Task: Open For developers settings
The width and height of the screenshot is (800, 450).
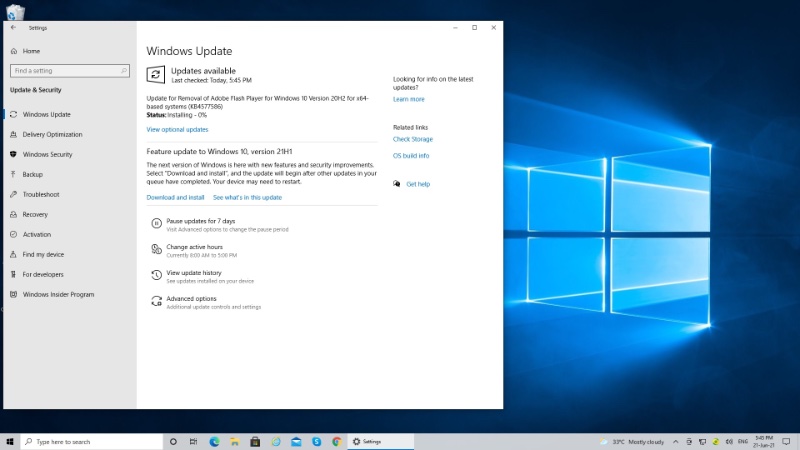Action: pyautogui.click(x=43, y=274)
